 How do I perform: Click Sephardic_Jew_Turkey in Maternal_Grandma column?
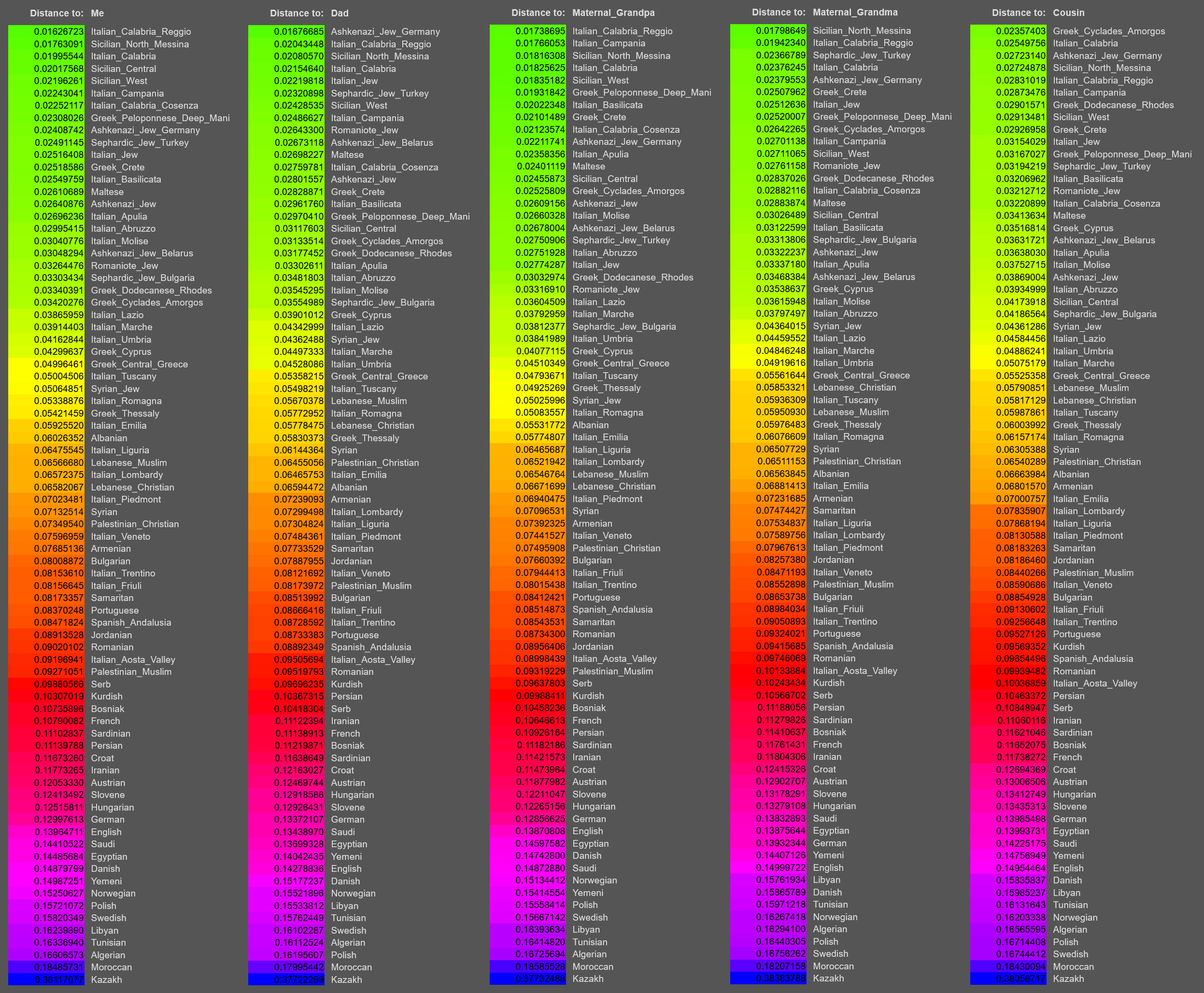(x=861, y=55)
